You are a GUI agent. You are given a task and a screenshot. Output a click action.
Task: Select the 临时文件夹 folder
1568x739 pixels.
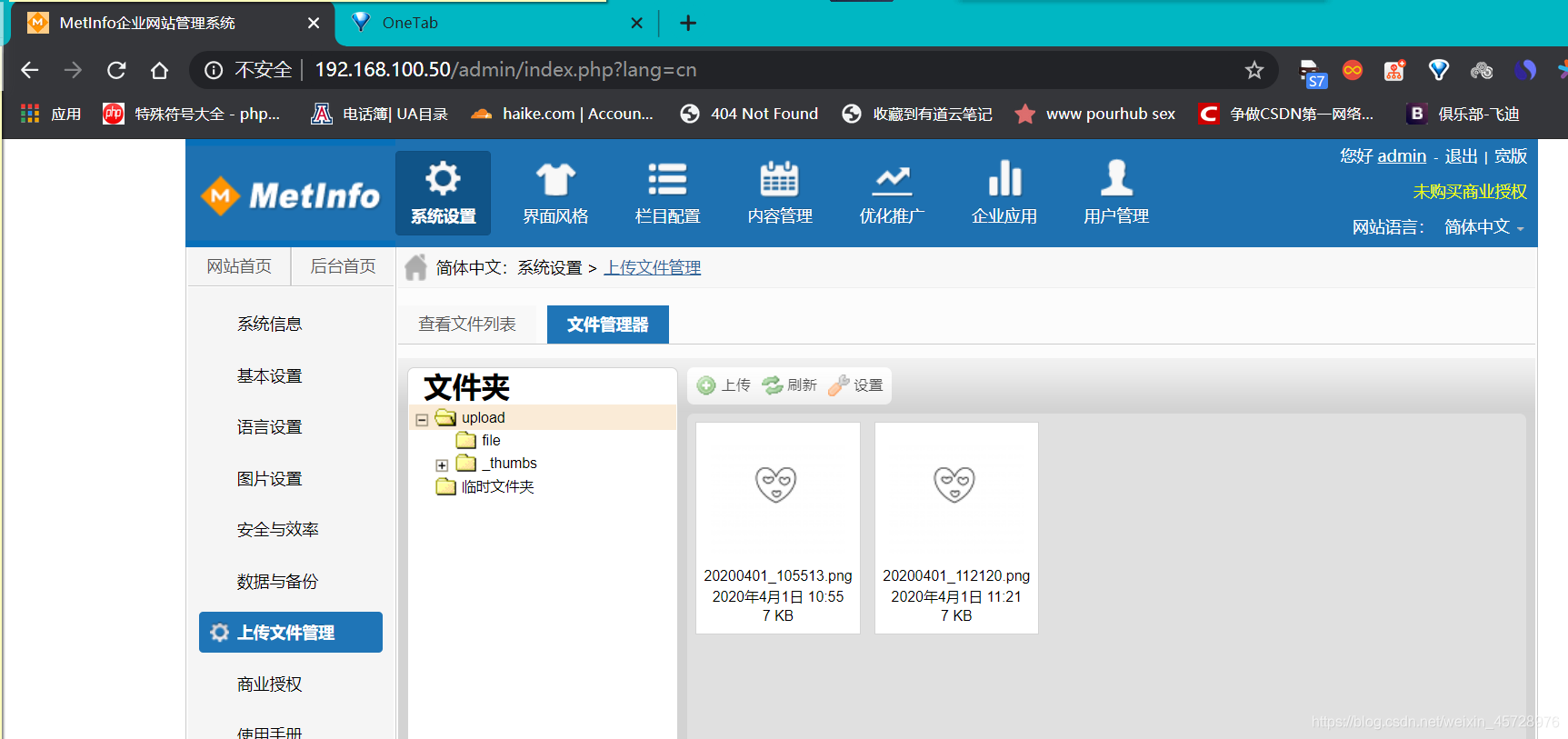coord(497,486)
